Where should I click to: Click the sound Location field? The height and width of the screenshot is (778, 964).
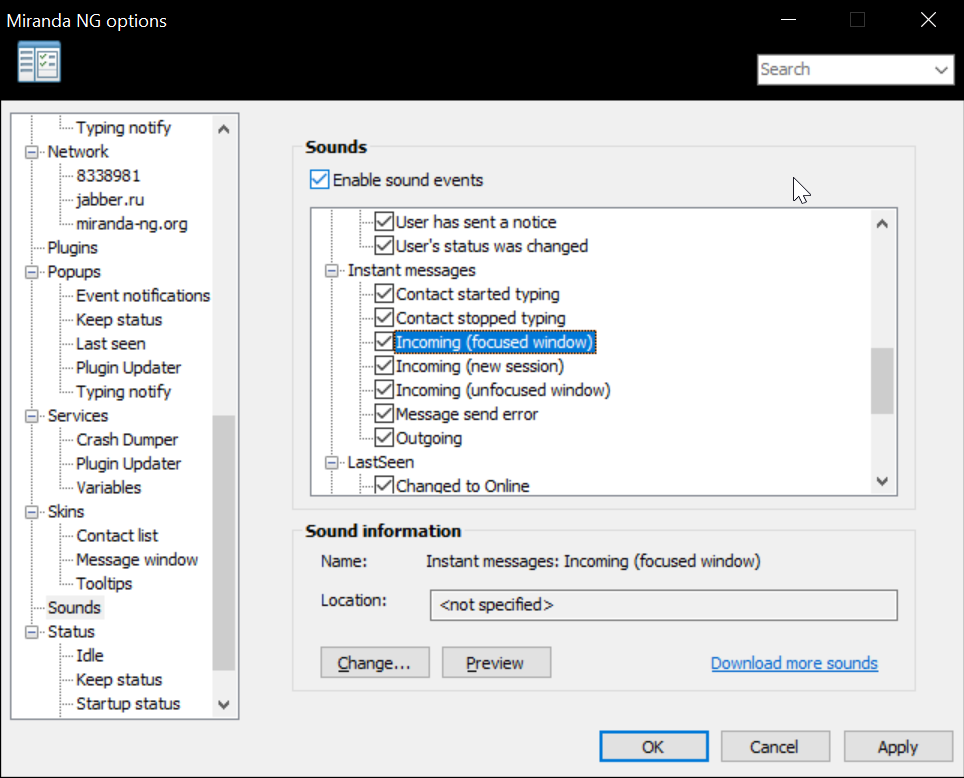pos(663,605)
